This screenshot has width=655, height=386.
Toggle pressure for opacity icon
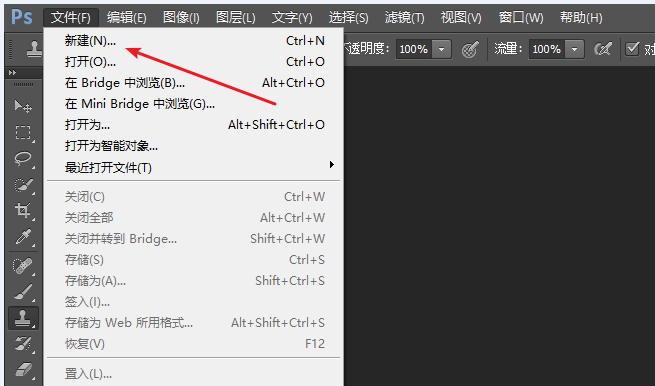pyautogui.click(x=470, y=49)
